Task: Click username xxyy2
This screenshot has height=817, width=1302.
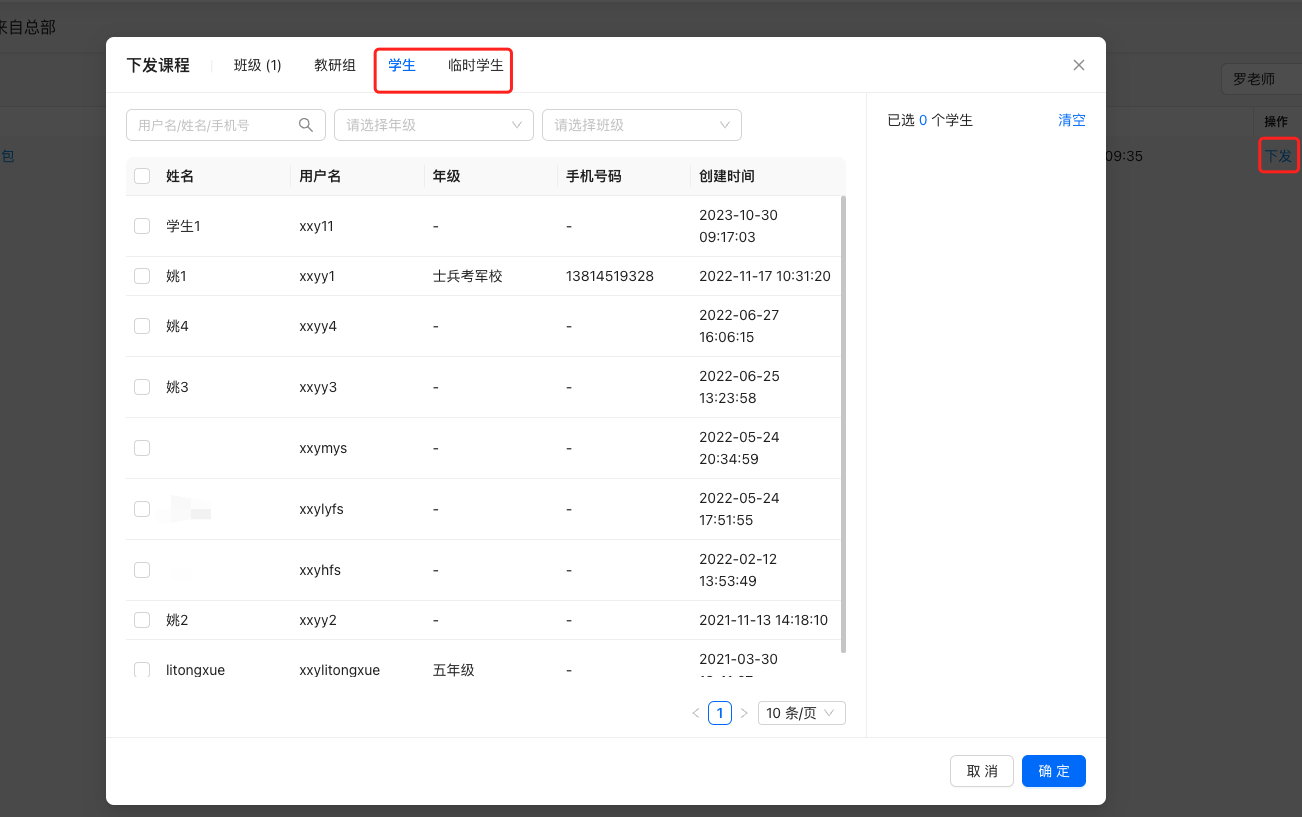Action: (x=318, y=620)
